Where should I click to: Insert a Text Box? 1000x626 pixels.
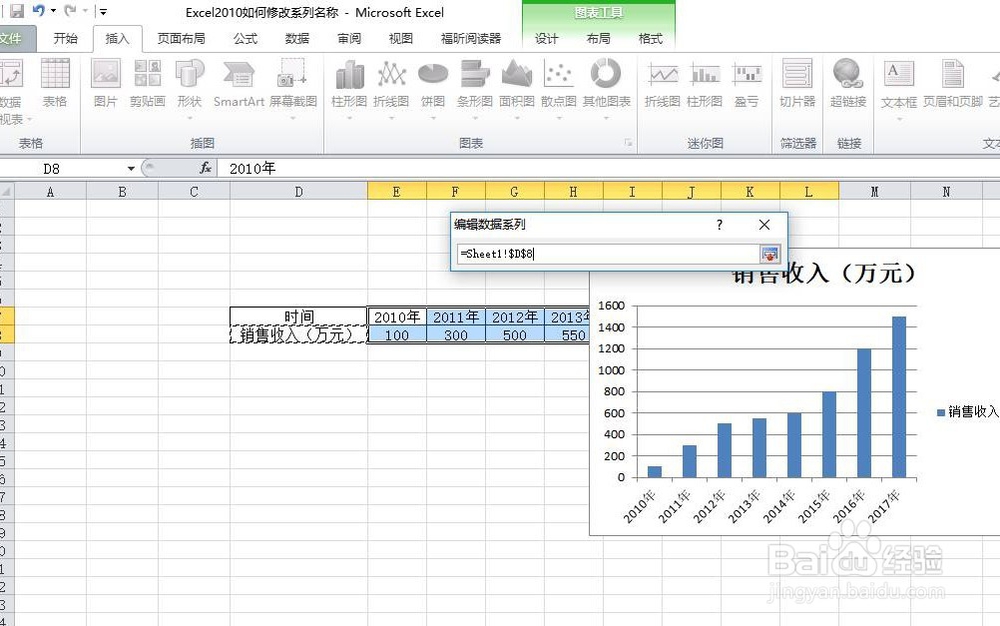[x=897, y=85]
